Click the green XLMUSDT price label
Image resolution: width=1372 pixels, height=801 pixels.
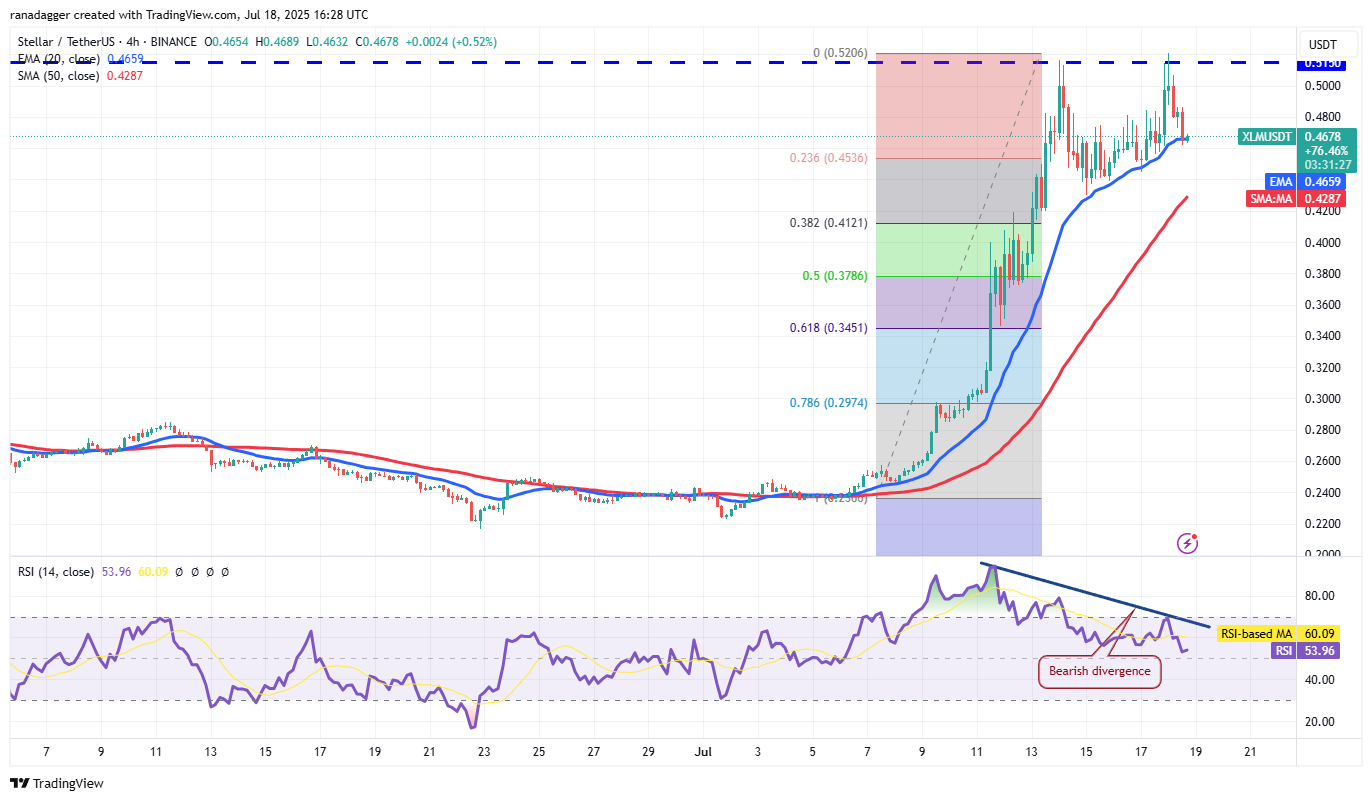[x=1267, y=136]
